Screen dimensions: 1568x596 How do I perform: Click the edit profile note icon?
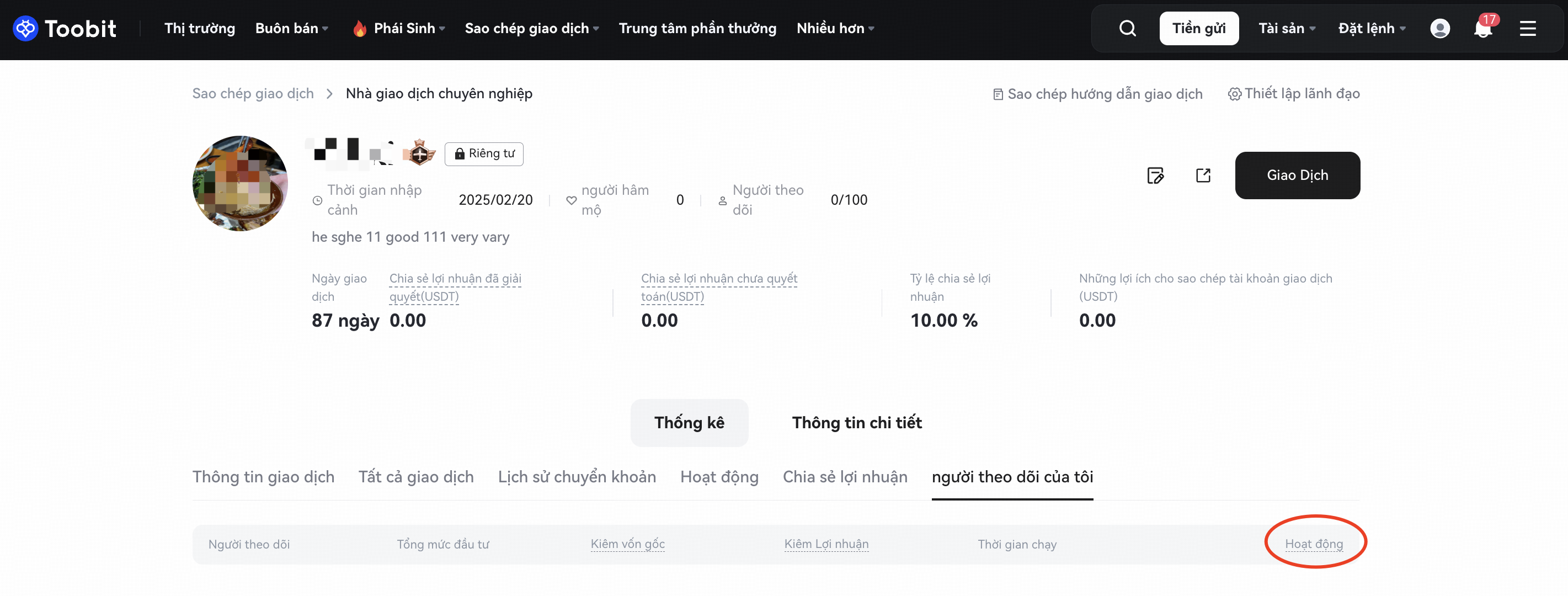[1155, 176]
